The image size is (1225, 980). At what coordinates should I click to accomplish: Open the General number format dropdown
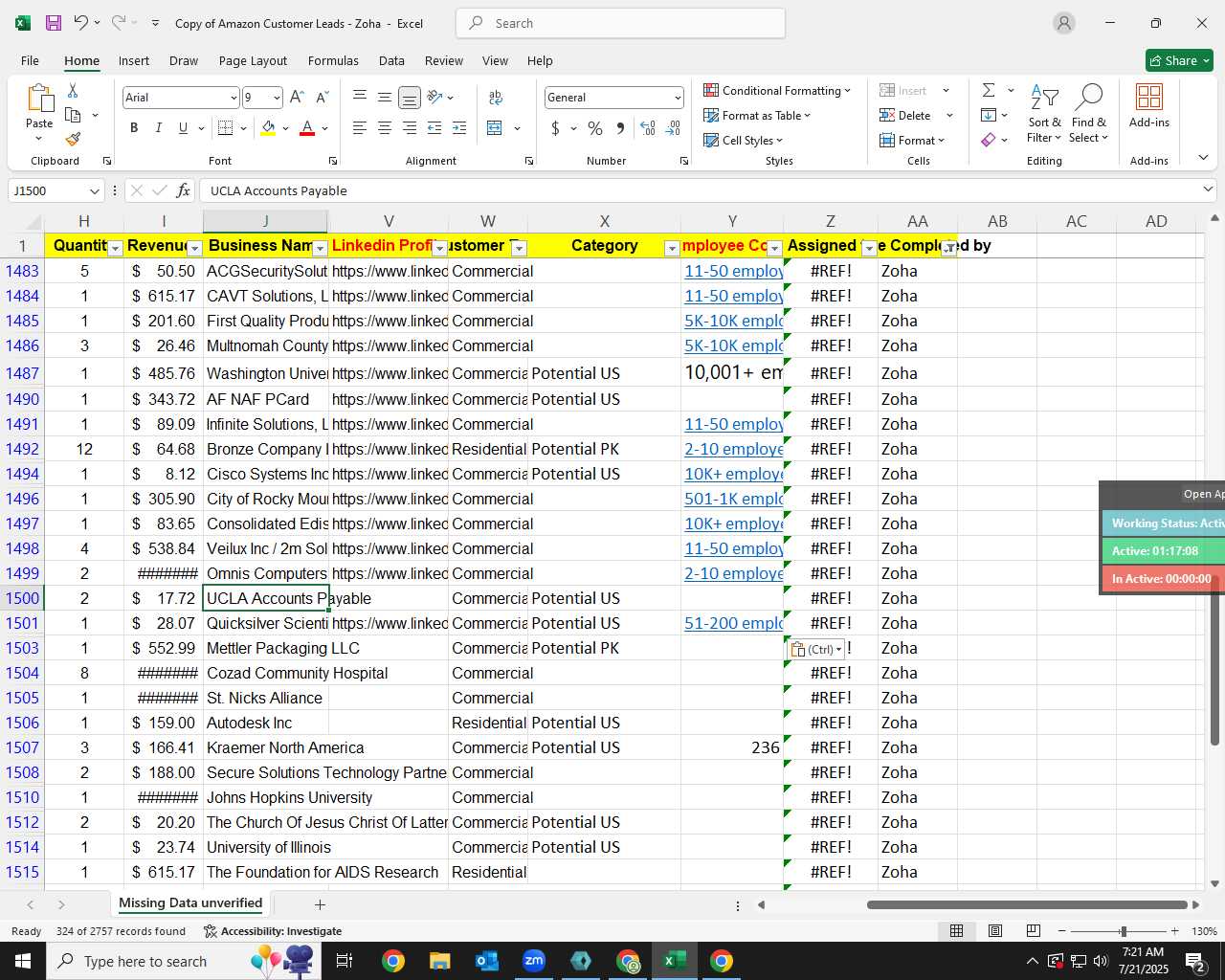pos(678,98)
